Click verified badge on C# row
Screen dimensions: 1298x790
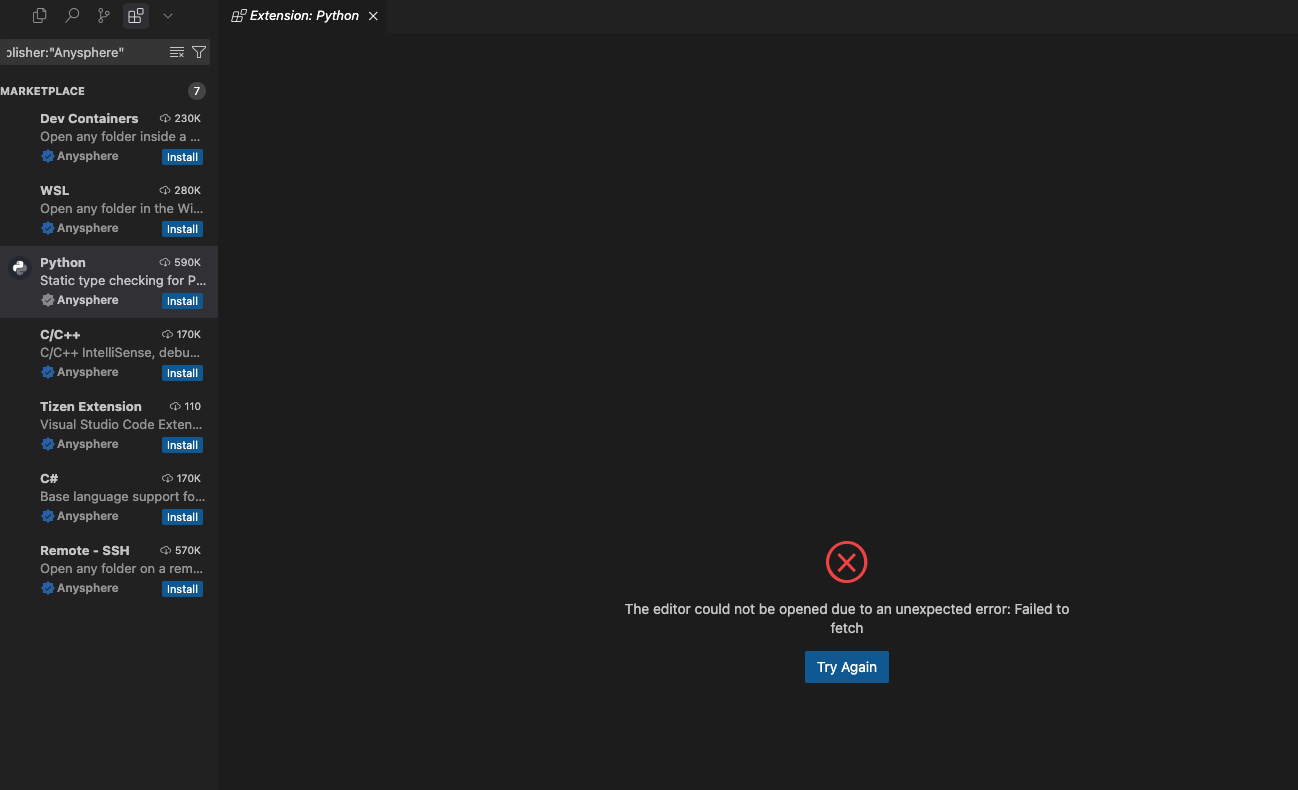point(47,516)
